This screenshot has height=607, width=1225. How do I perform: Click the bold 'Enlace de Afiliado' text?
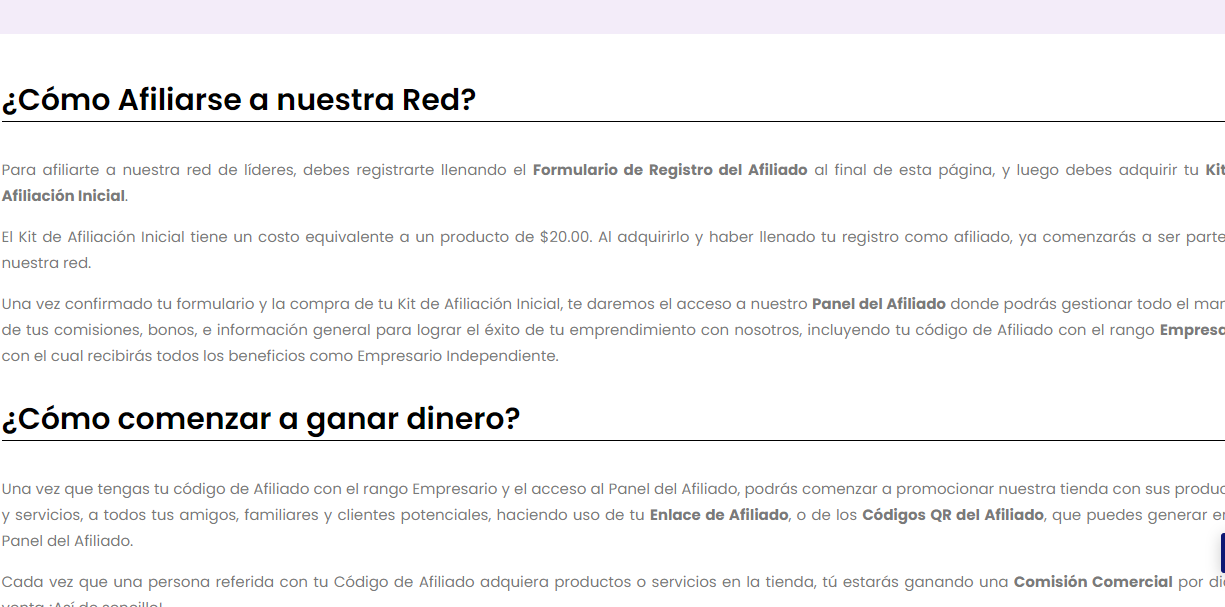[718, 515]
